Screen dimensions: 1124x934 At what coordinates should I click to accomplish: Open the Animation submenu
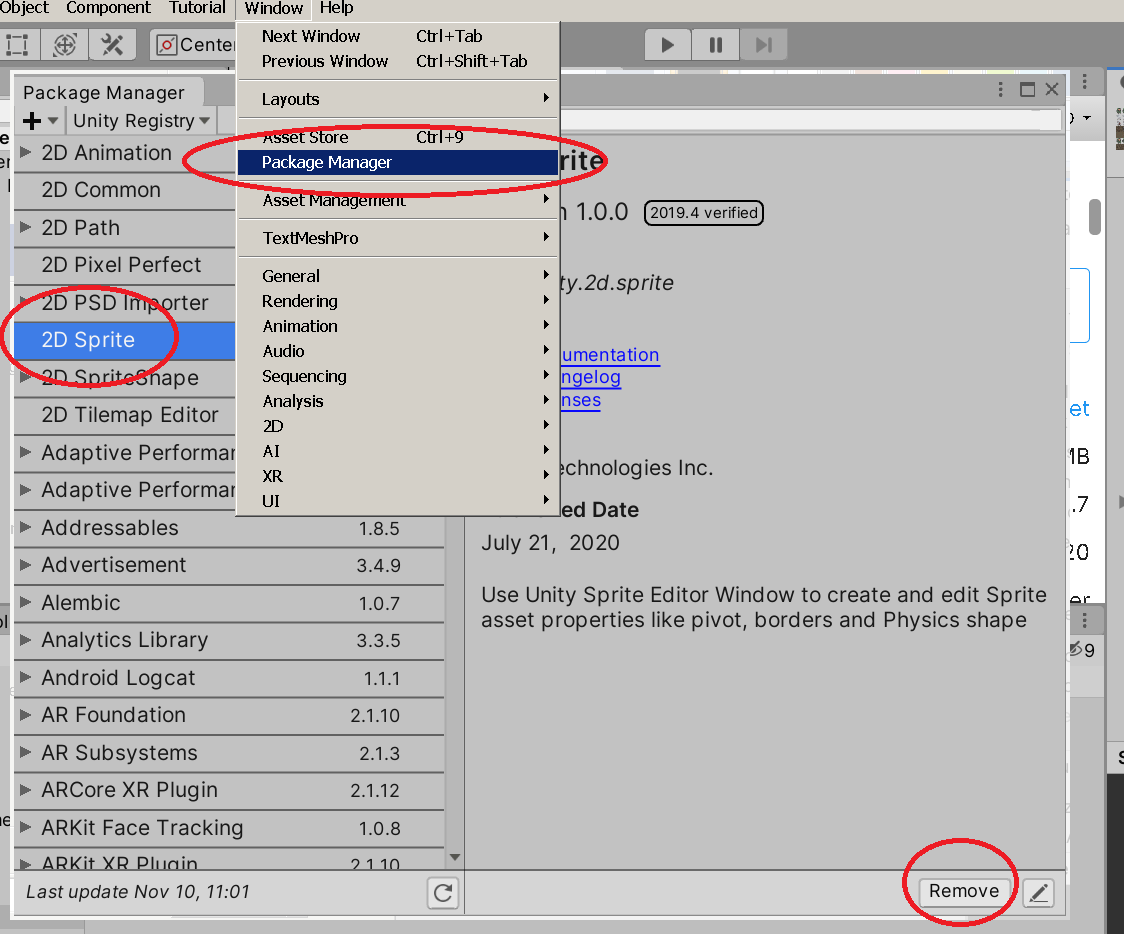[398, 326]
